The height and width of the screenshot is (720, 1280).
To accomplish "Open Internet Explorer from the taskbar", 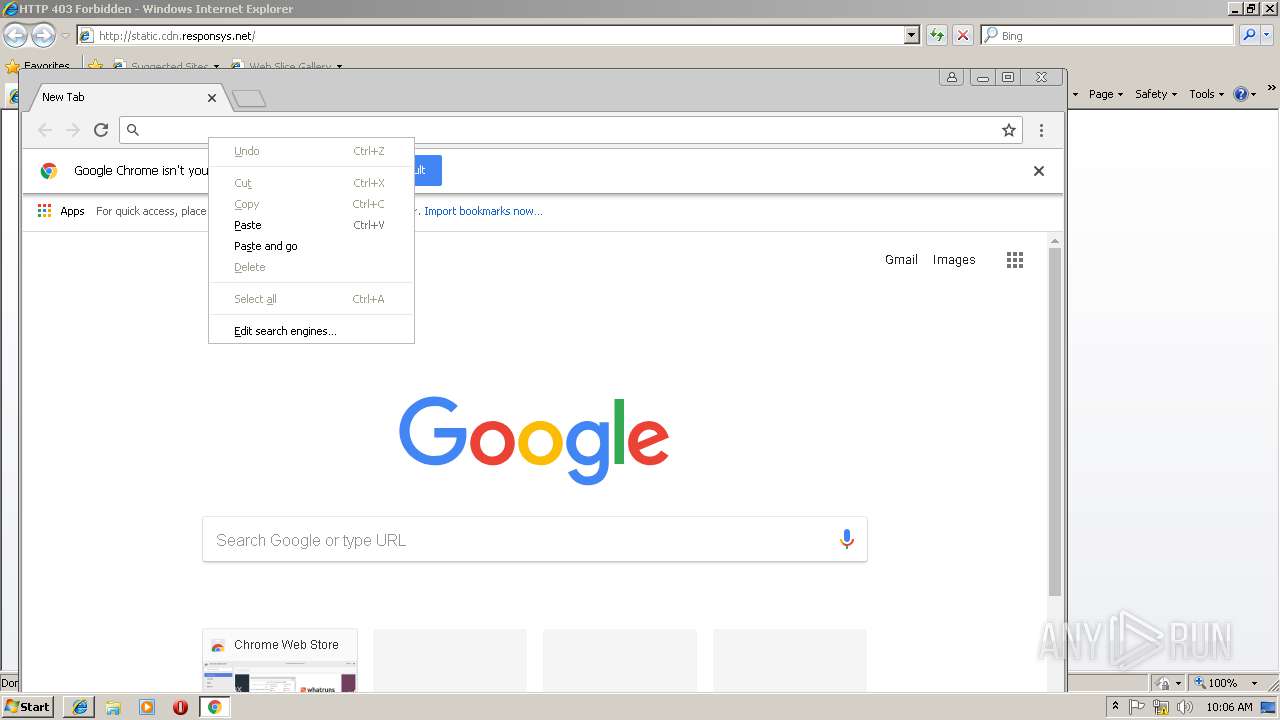I will (80, 707).
